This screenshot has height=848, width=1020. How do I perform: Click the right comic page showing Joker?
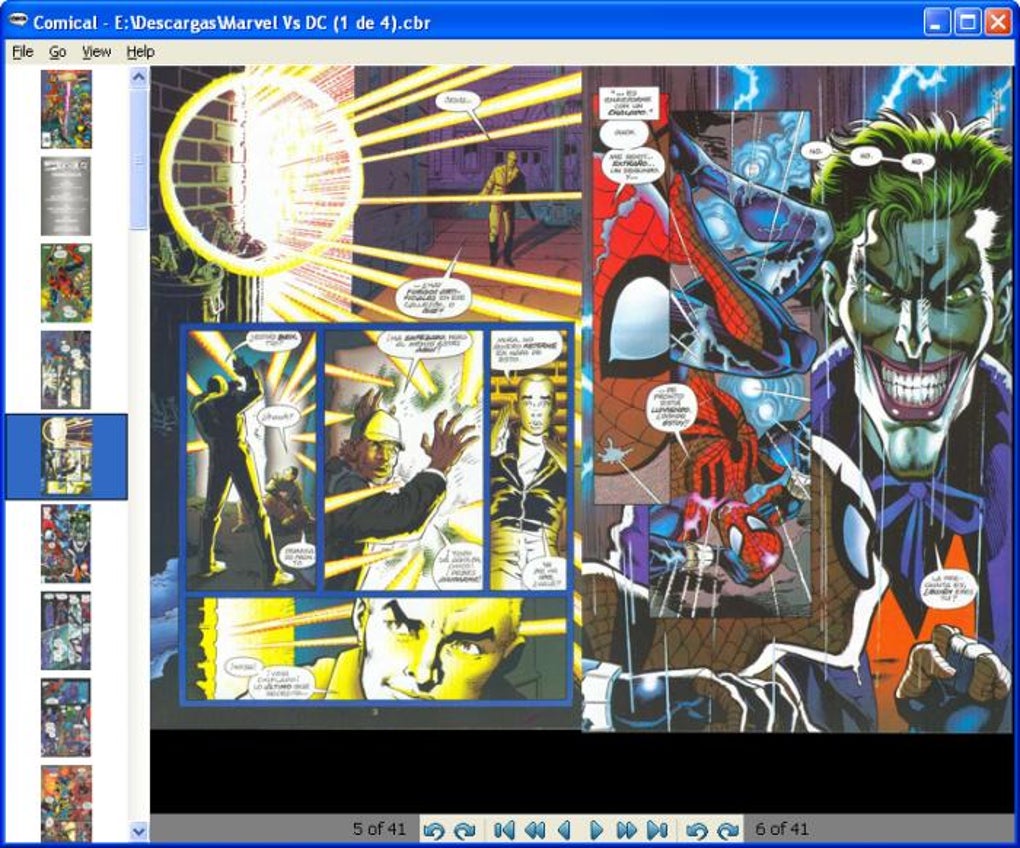pyautogui.click(x=798, y=399)
